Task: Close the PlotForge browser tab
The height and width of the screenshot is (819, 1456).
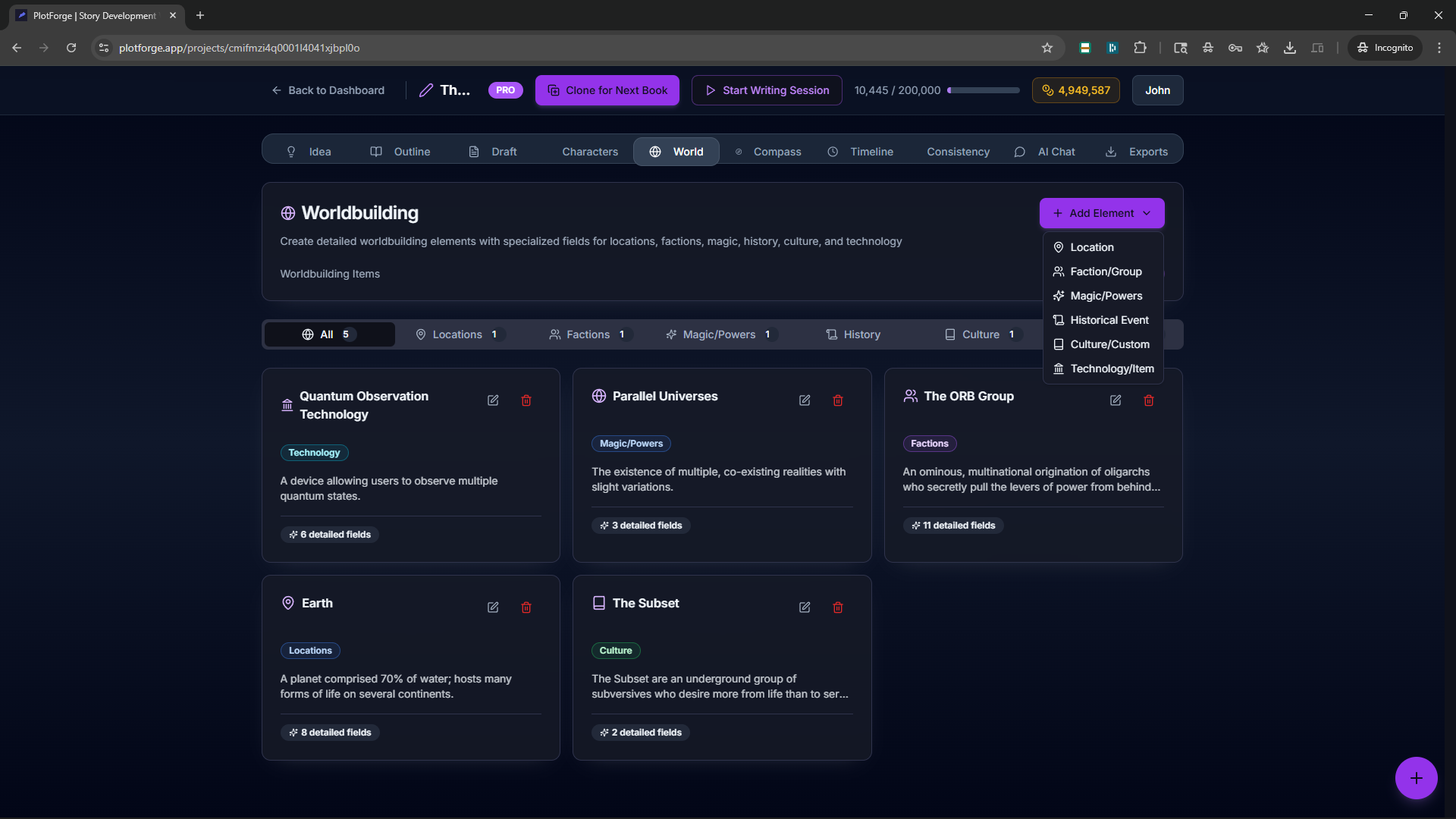Action: pos(173,15)
